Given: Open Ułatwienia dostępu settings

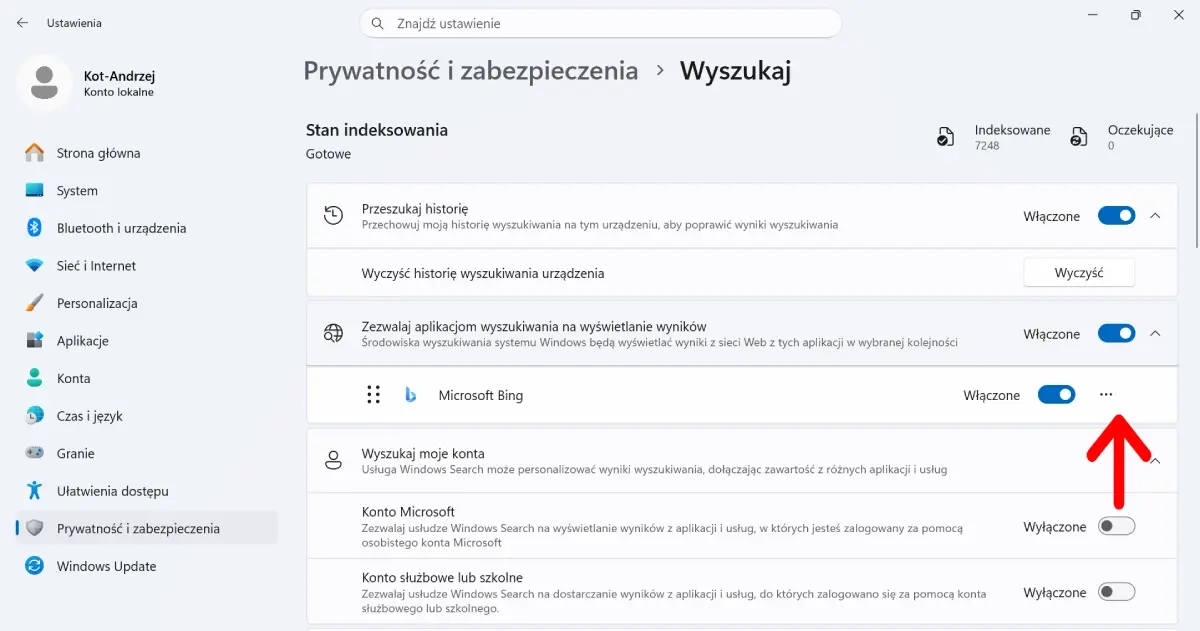Looking at the screenshot, I should point(147,491).
